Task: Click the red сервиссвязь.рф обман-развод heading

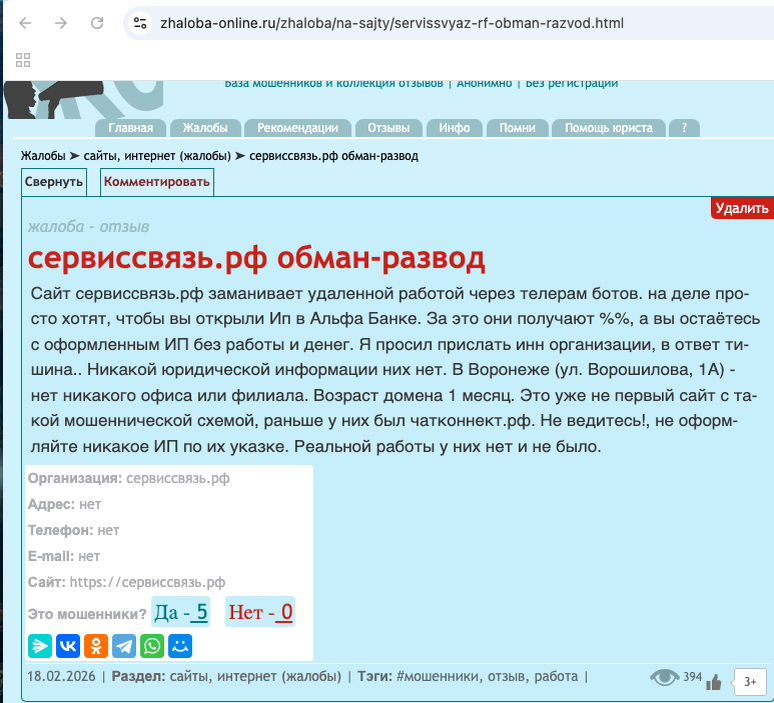Action: point(257,258)
